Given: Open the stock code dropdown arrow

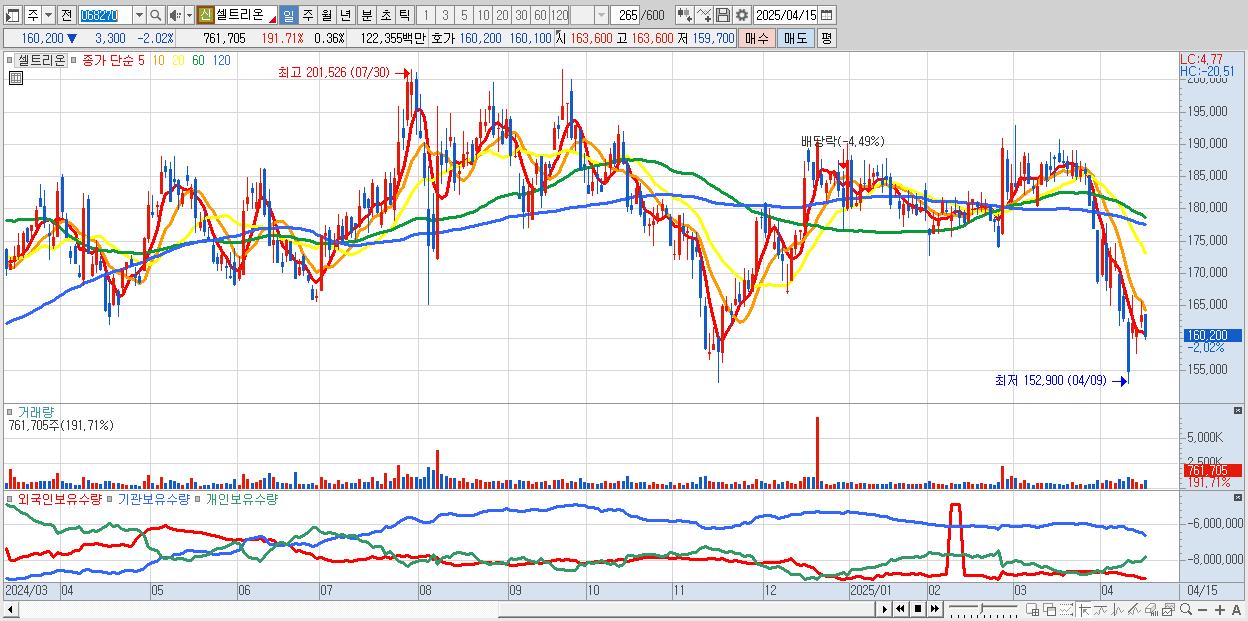Looking at the screenshot, I should (139, 15).
